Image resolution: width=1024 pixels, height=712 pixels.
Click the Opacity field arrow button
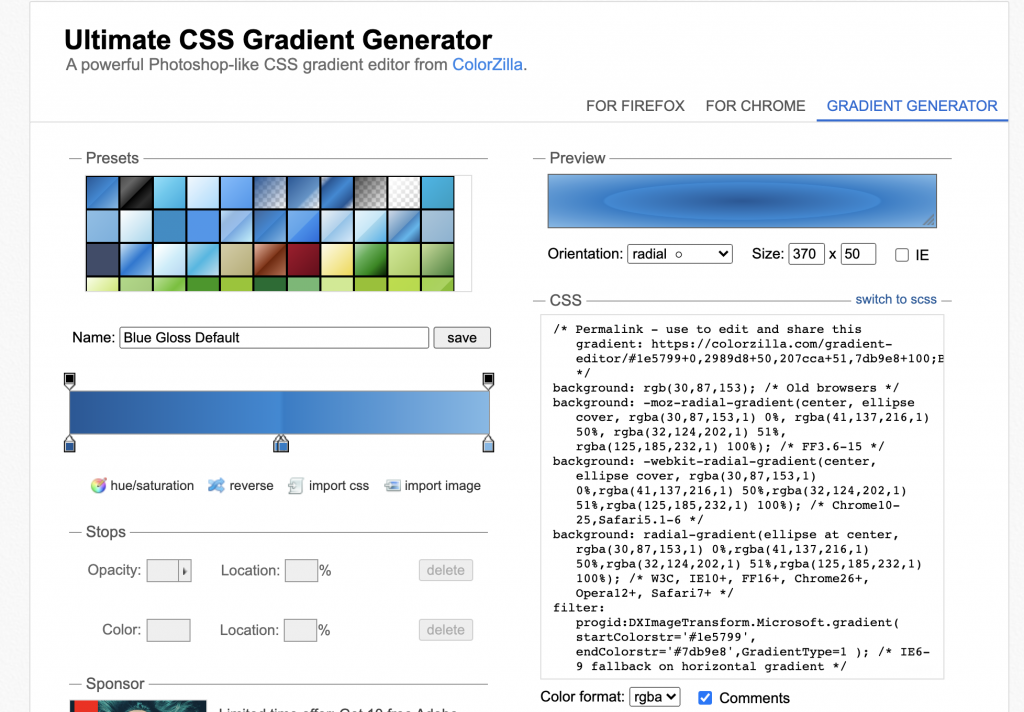[185, 571]
